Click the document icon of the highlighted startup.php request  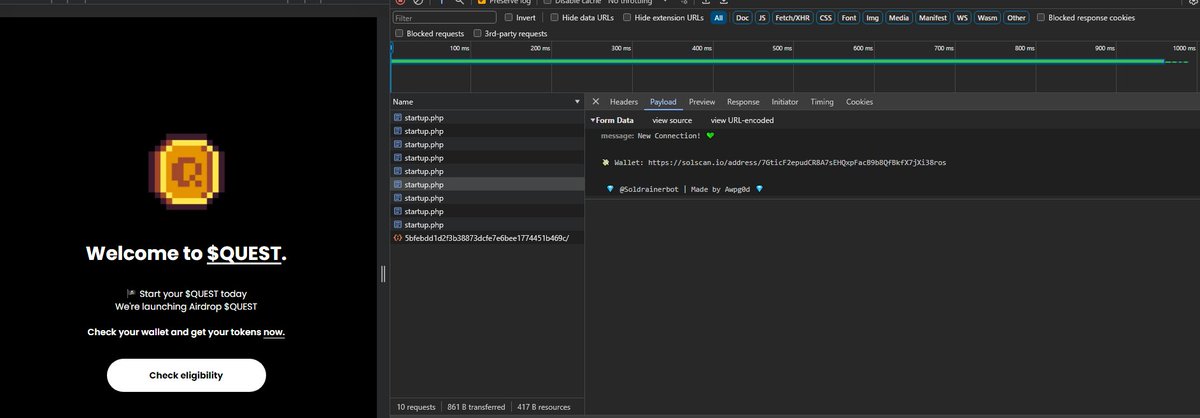(398, 185)
